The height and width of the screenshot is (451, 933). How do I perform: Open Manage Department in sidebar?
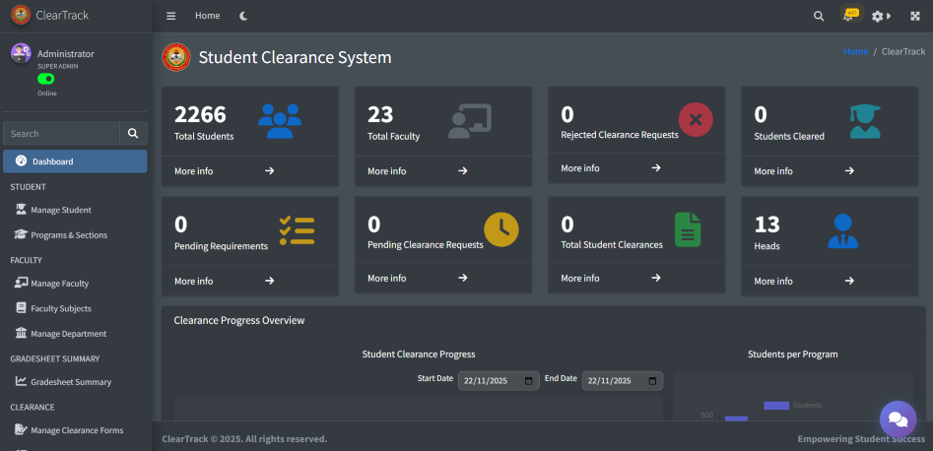(x=75, y=334)
